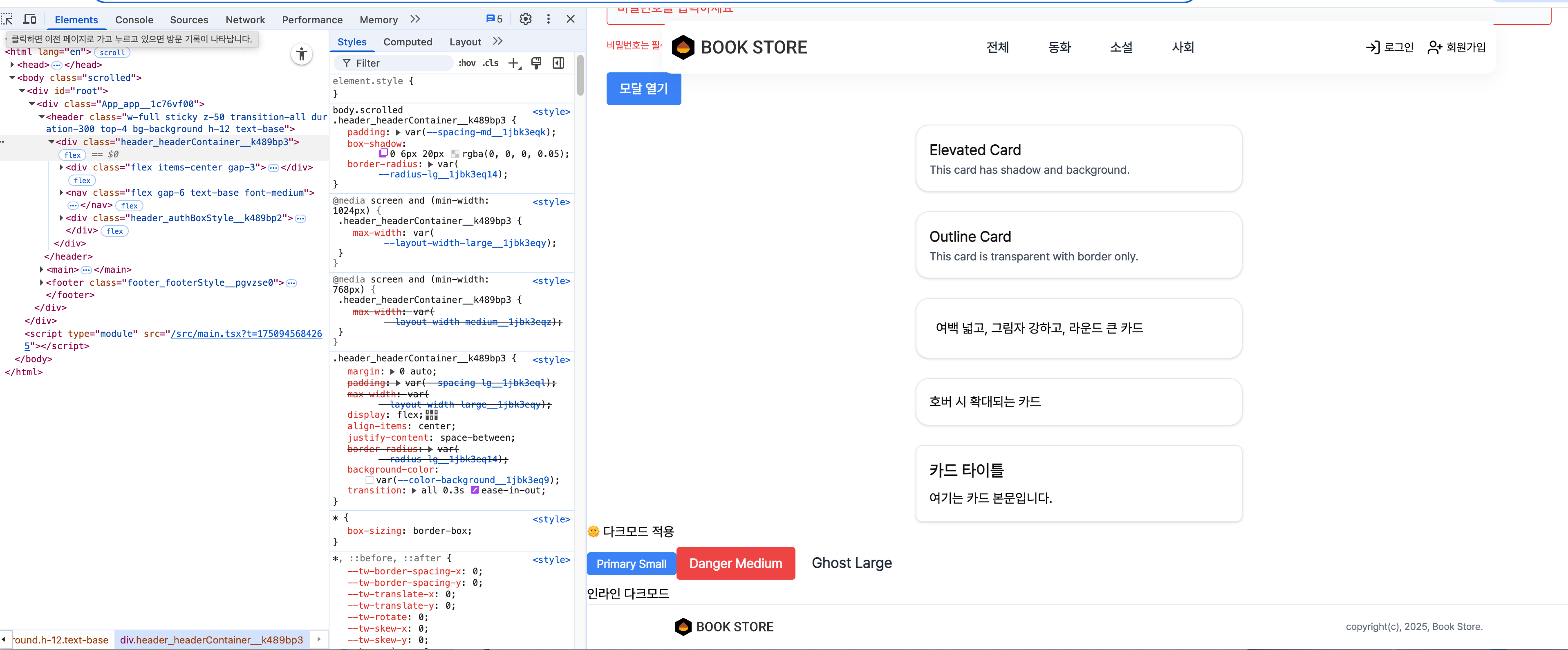Focus the Styles Filter input
Viewport: 1568px width, 650px height.
pos(393,63)
